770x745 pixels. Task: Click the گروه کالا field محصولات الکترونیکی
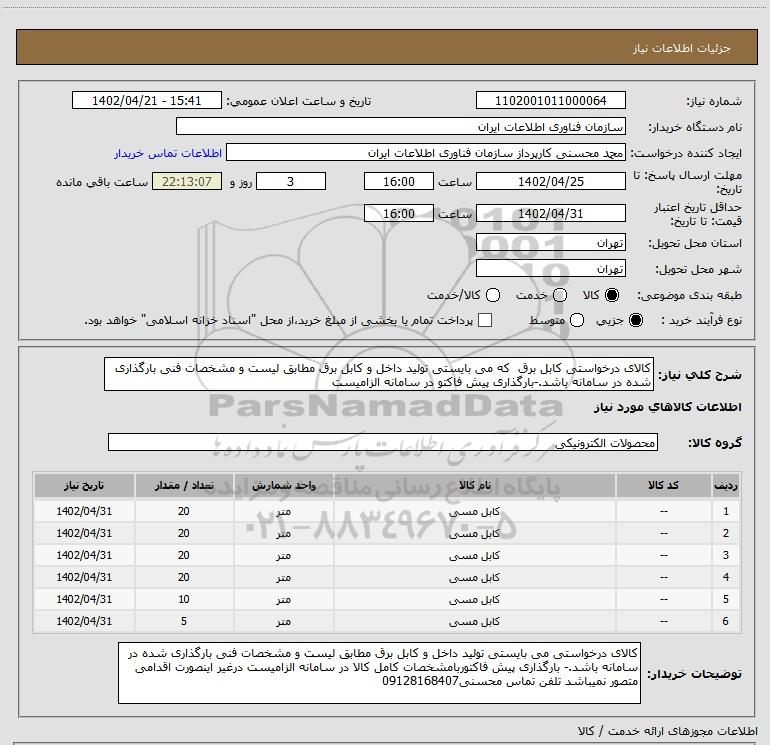pyautogui.click(x=383, y=442)
